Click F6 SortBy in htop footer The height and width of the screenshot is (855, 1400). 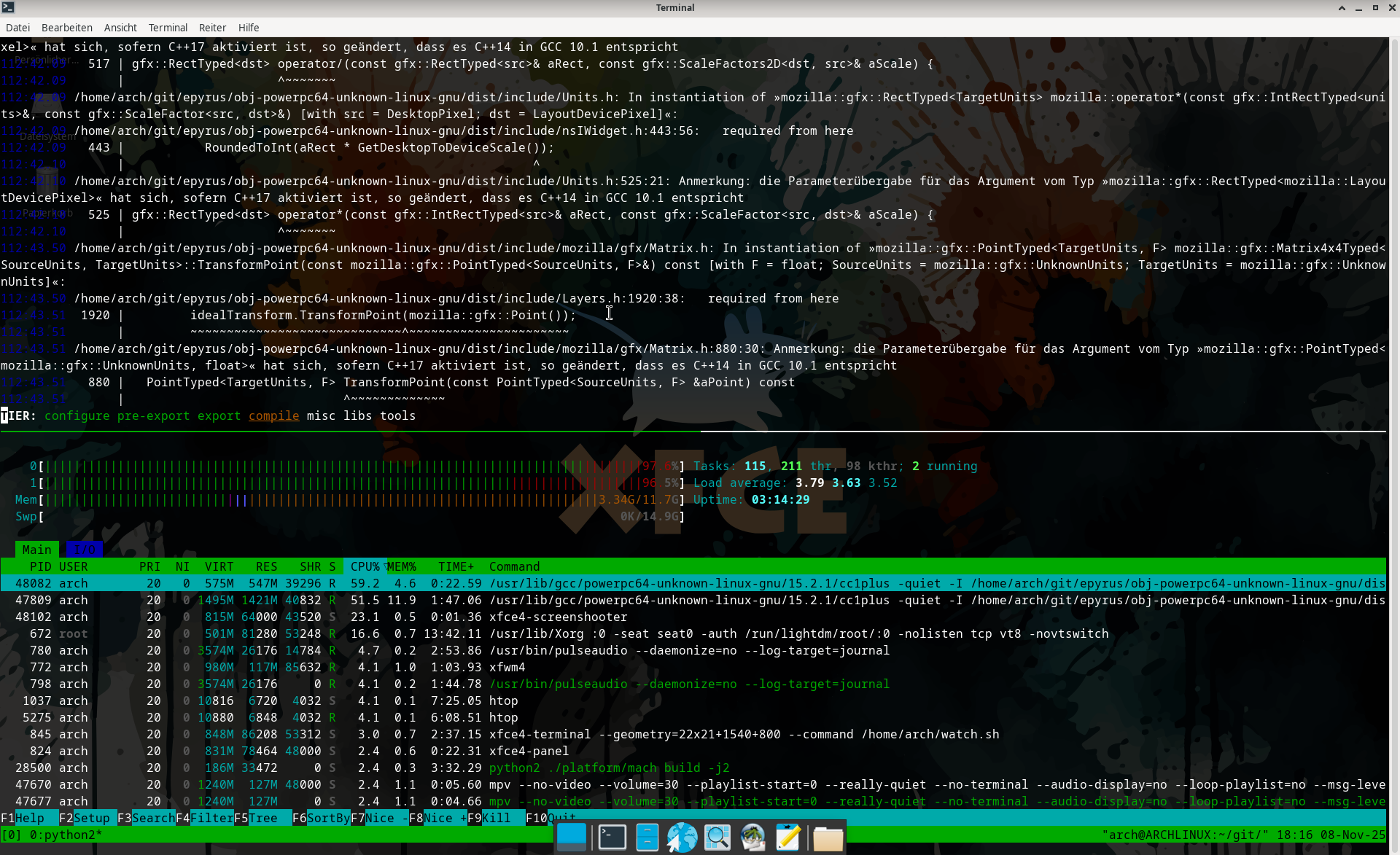[x=321, y=818]
